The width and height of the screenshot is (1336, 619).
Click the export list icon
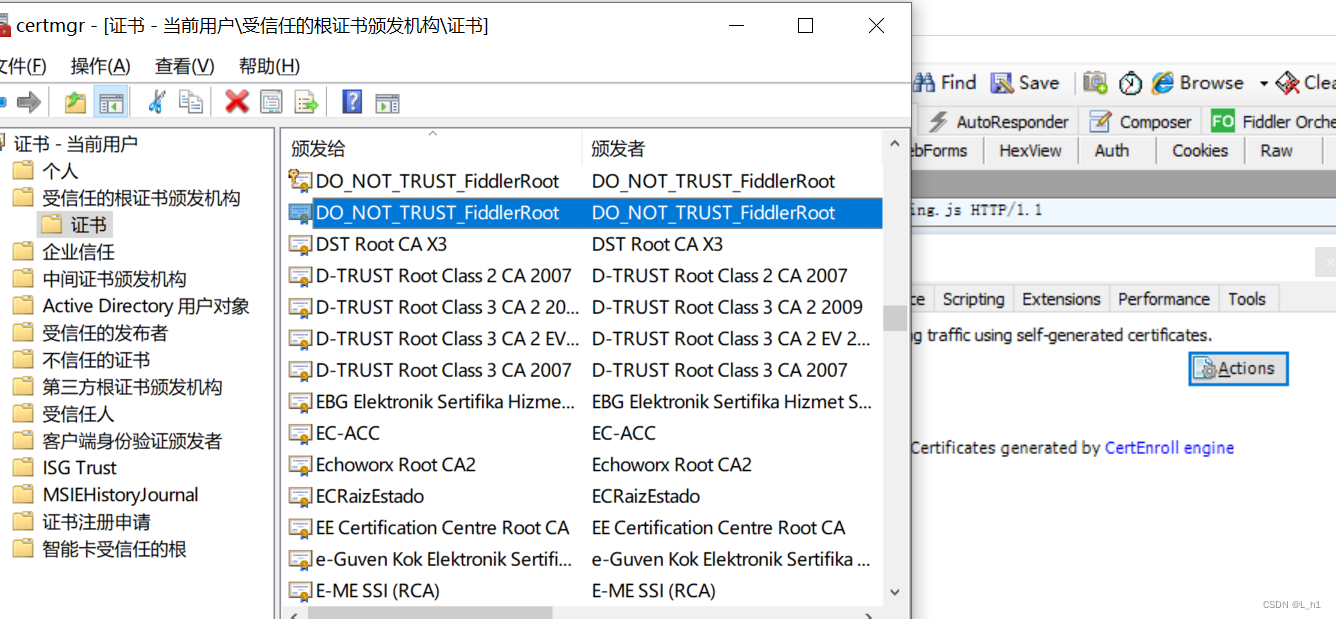305,102
